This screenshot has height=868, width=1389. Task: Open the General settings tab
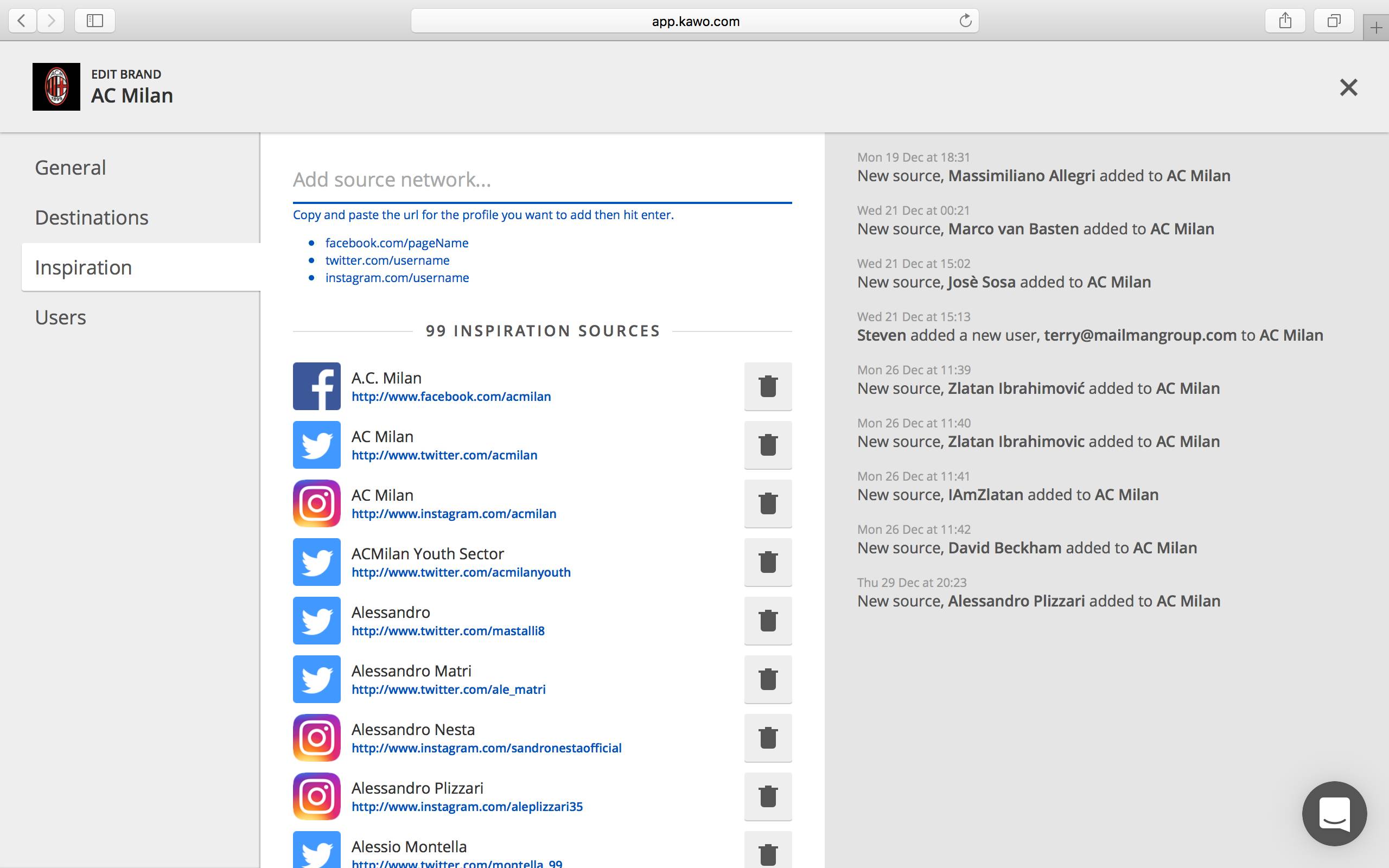click(x=71, y=168)
